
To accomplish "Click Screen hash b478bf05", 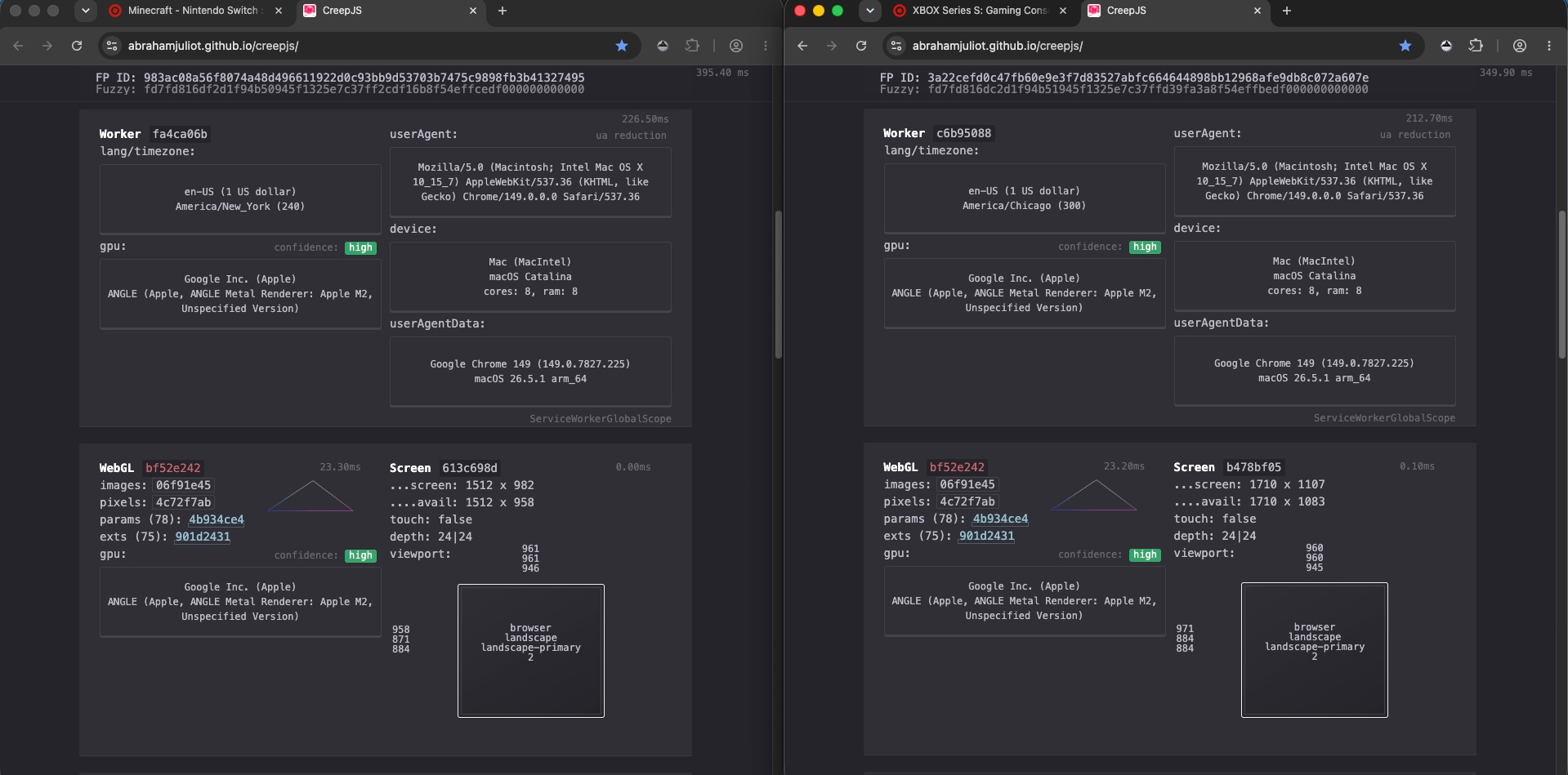I will (1253, 467).
